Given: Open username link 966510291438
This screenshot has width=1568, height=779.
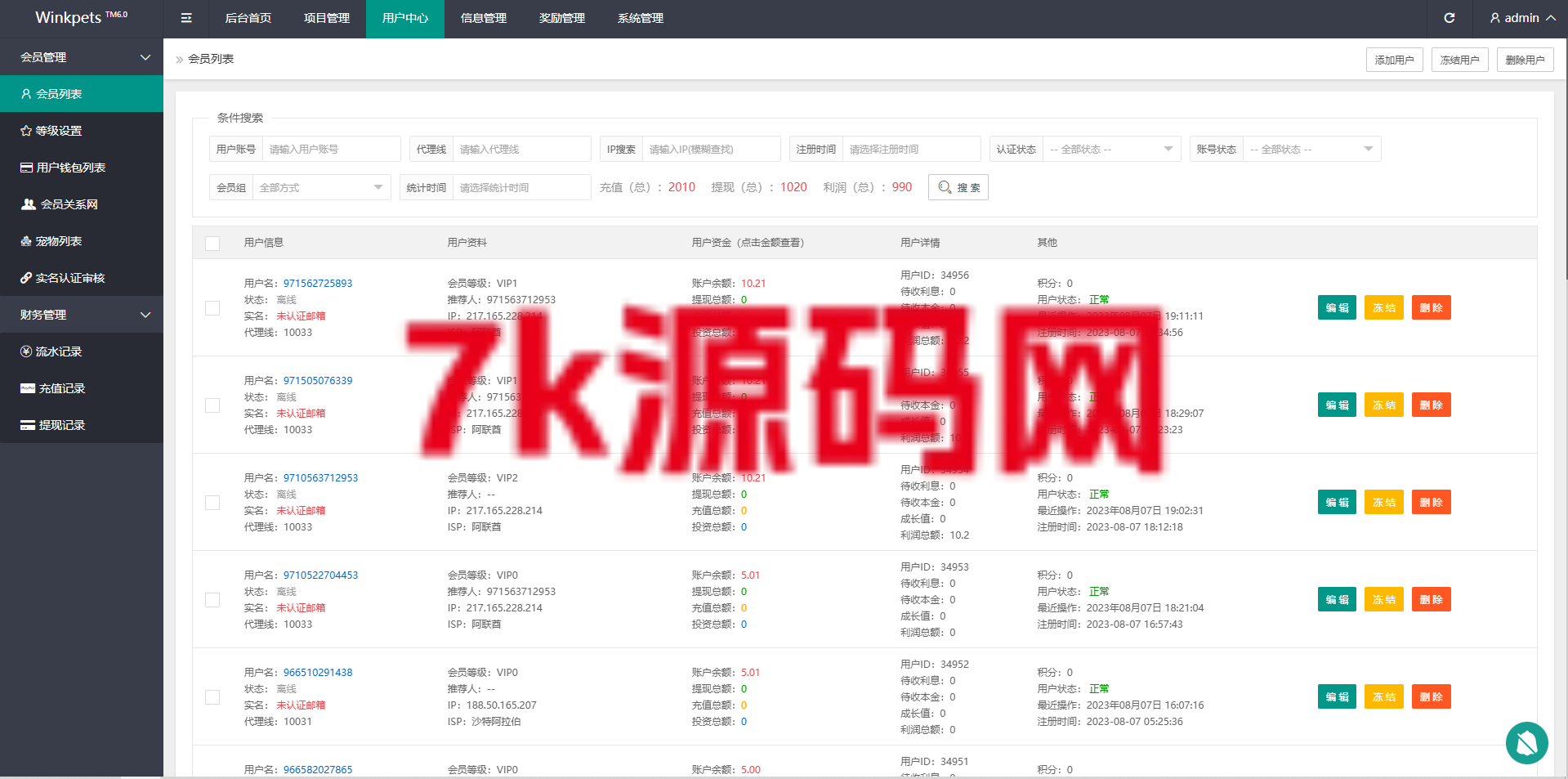Looking at the screenshot, I should point(318,673).
